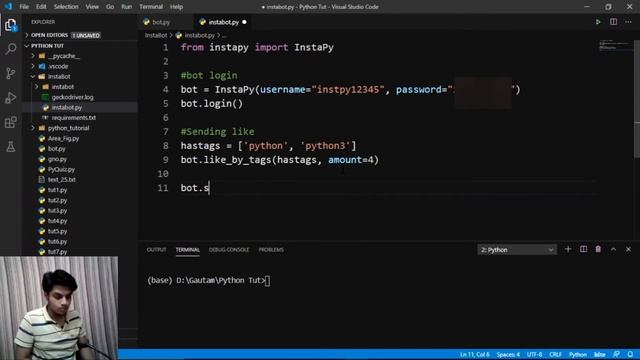Open the Run menu
This screenshot has height=360, width=640.
pyautogui.click(x=127, y=7)
